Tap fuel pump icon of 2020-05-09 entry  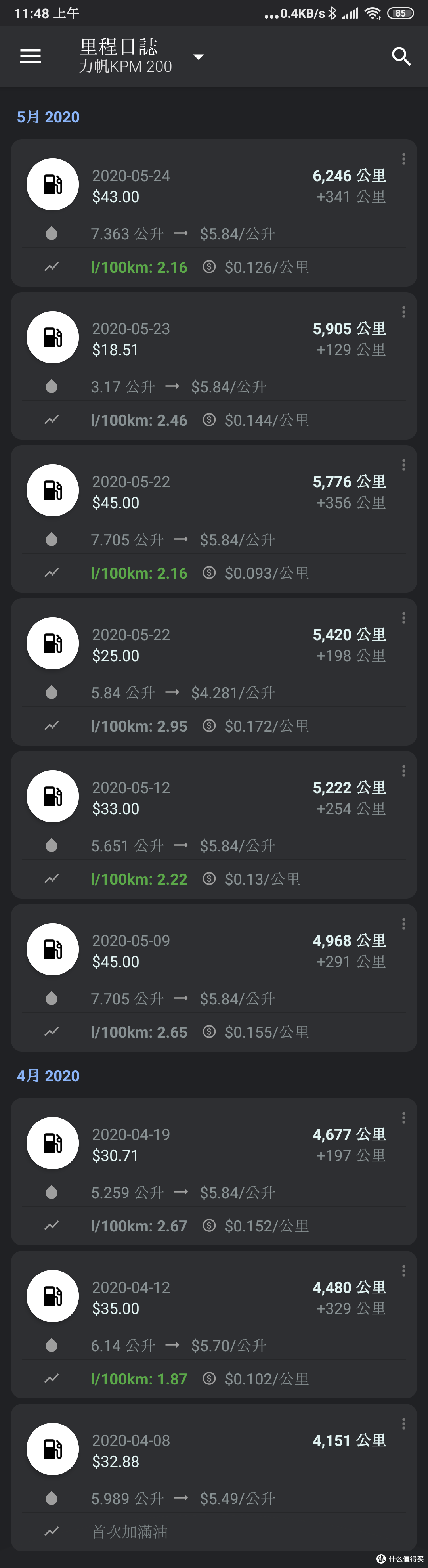52,949
